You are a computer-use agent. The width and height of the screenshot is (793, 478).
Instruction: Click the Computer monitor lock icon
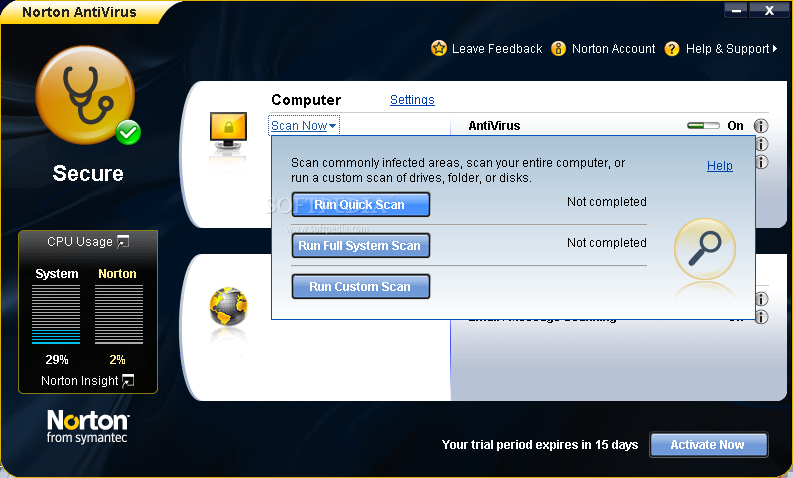pyautogui.click(x=228, y=131)
